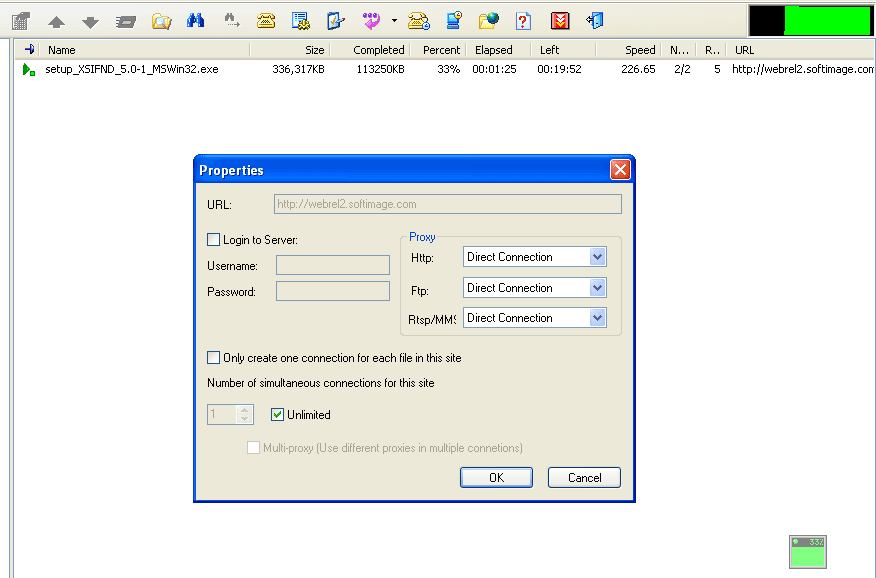Open the Http proxy dropdown
This screenshot has height=578, width=876.
[x=597, y=257]
